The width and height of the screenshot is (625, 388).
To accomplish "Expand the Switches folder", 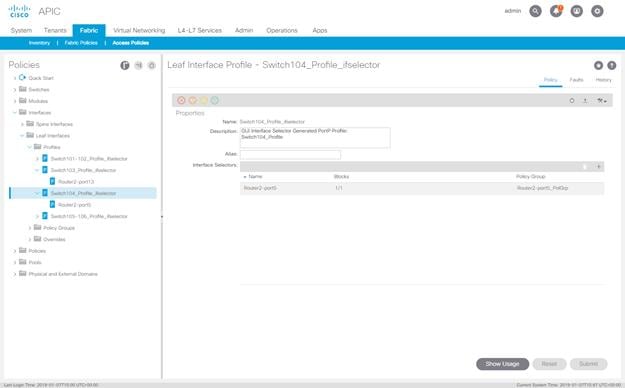I will click(15, 90).
